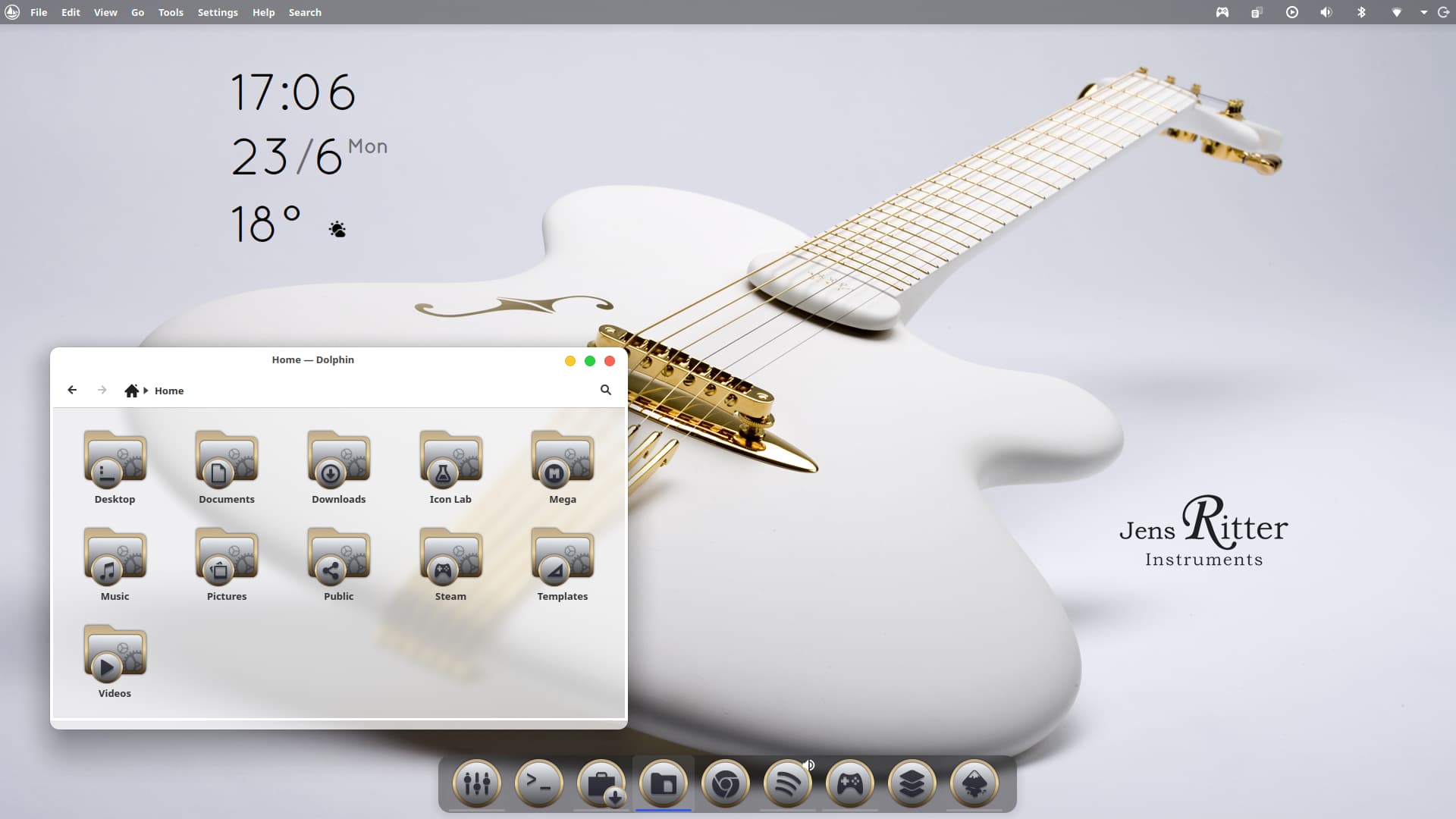Open the Settings menu
This screenshot has width=1456, height=819.
pos(218,12)
